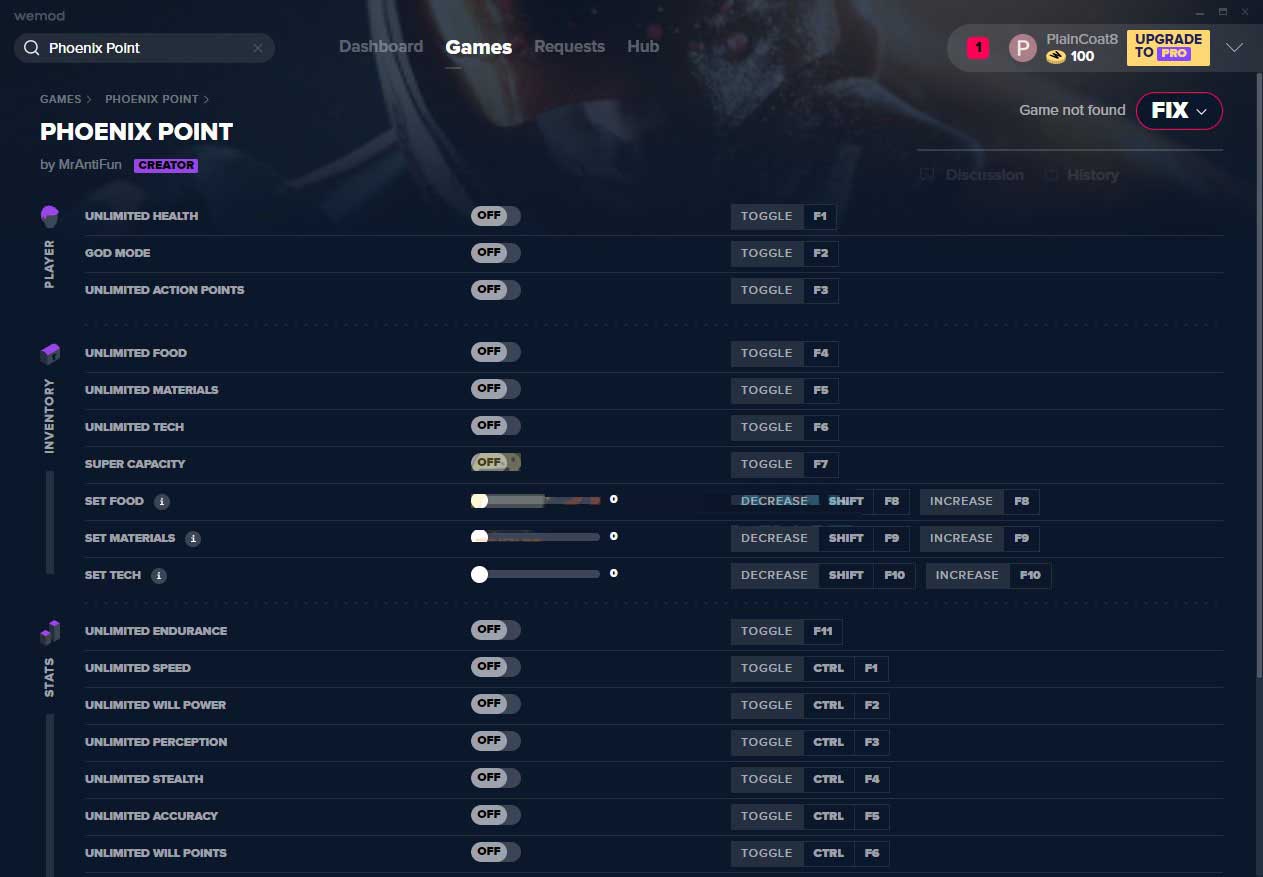The width and height of the screenshot is (1263, 877).
Task: Toggle Unlimited Tech
Action: pyautogui.click(x=495, y=426)
